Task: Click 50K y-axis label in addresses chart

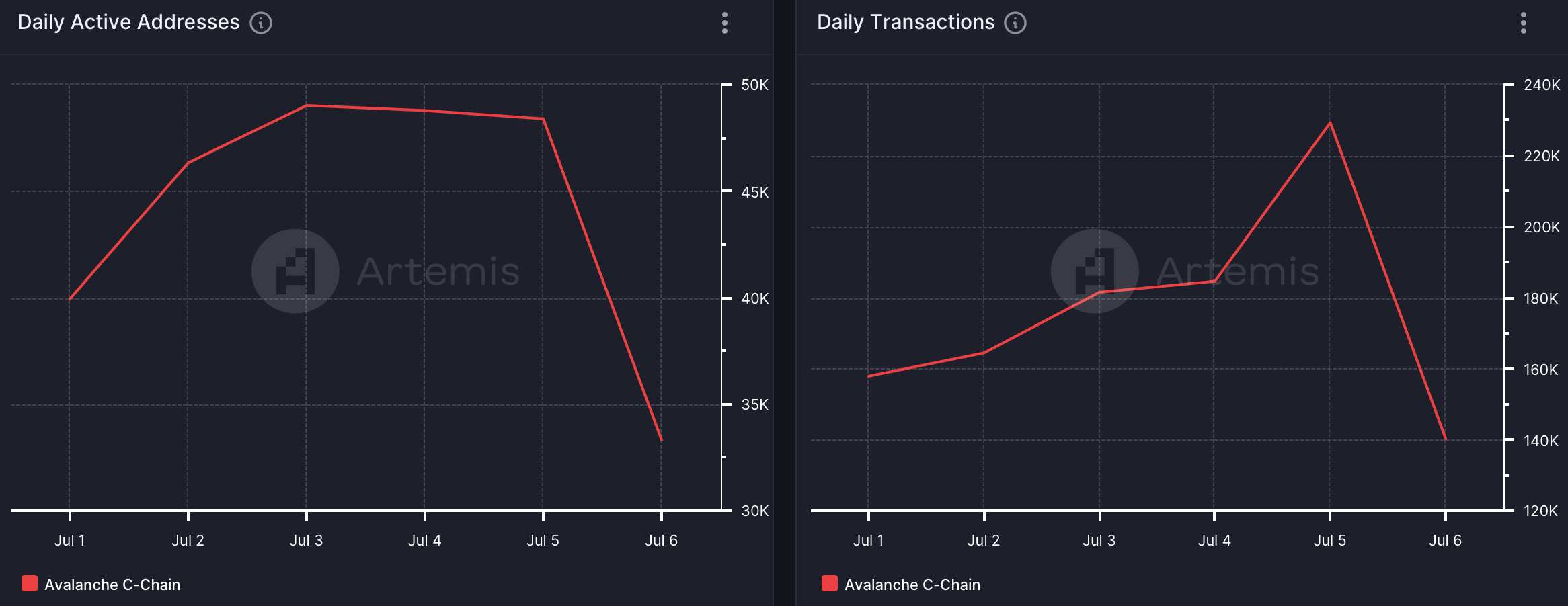Action: pyautogui.click(x=754, y=85)
